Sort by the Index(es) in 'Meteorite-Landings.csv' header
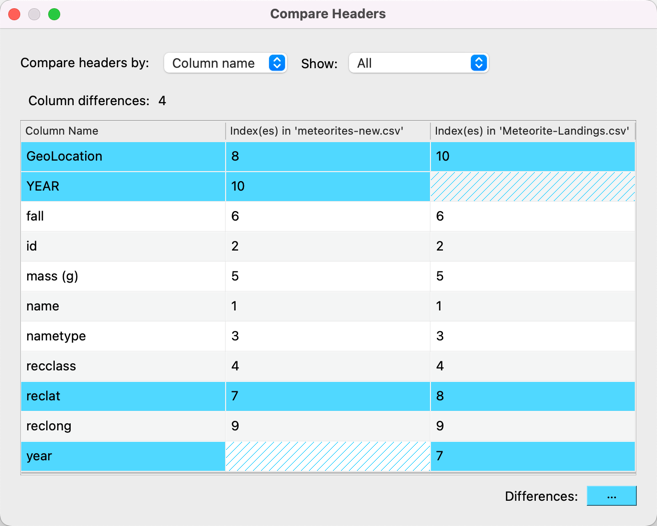This screenshot has height=526, width=657. [x=532, y=131]
